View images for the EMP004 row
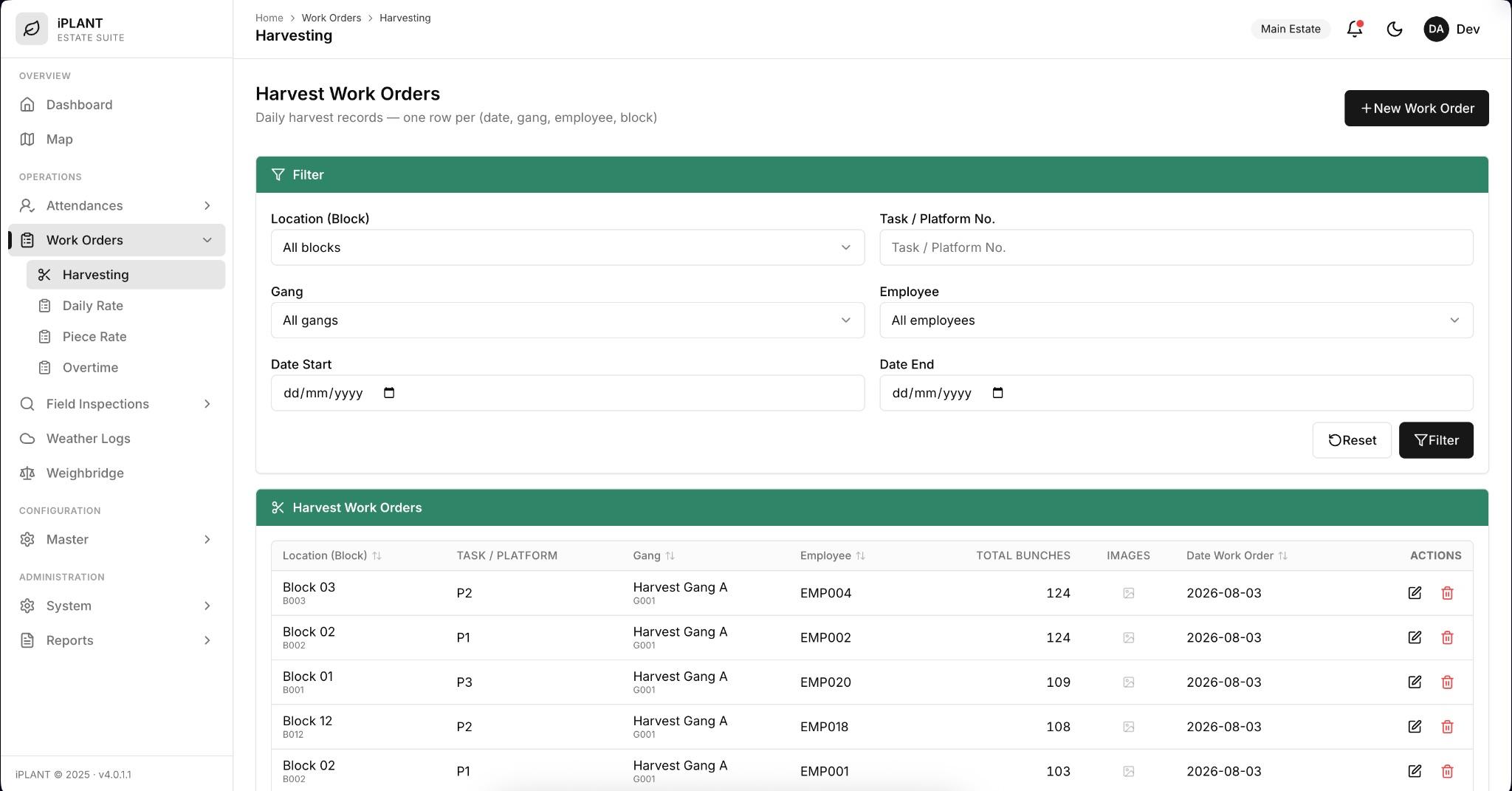 [x=1128, y=593]
